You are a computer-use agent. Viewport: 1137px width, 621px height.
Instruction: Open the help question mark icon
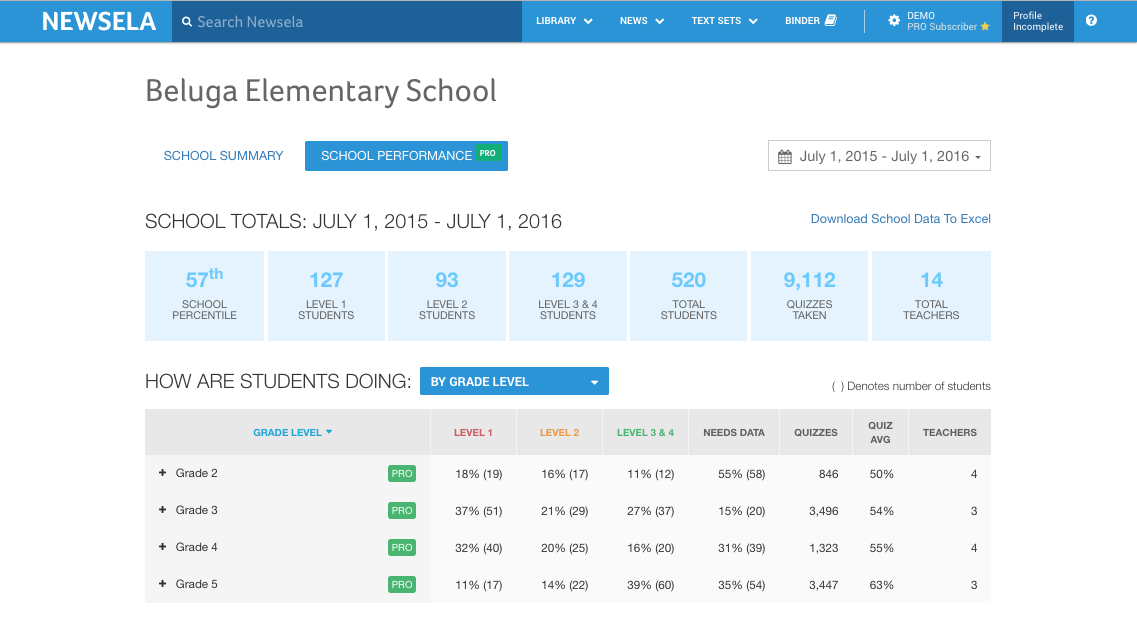pos(1091,21)
